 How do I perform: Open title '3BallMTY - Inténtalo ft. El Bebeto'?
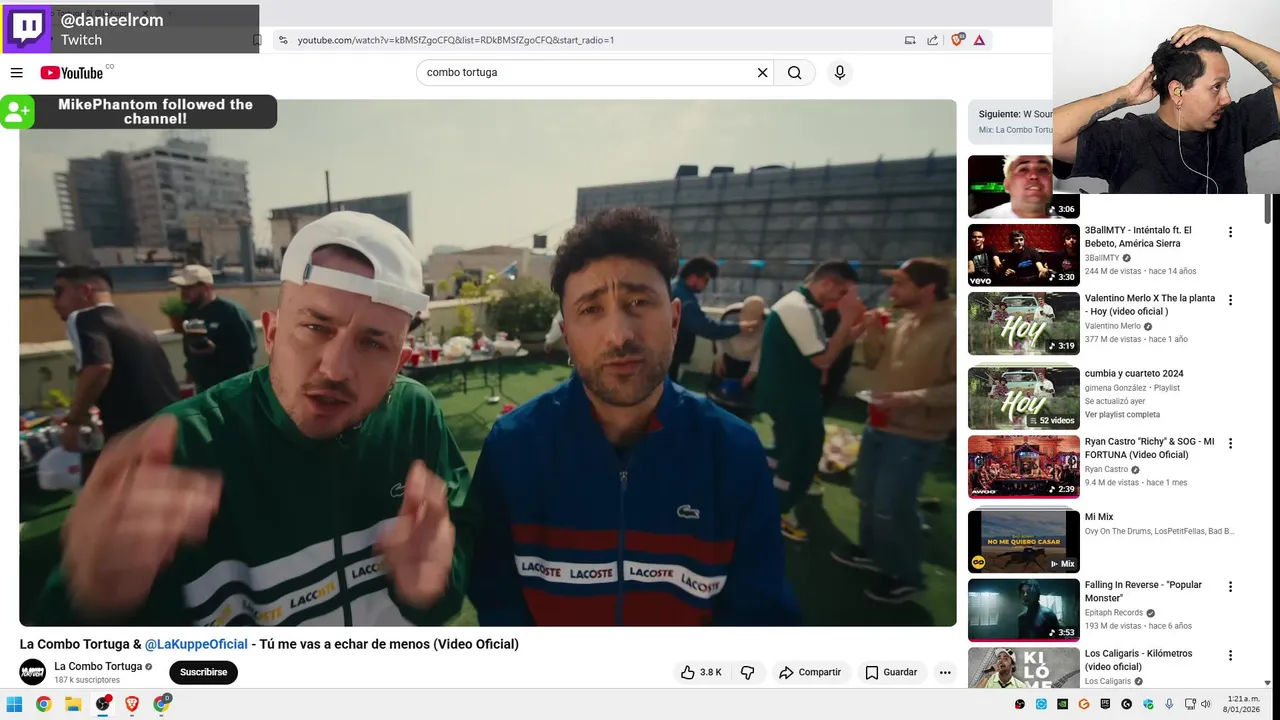click(x=1138, y=237)
